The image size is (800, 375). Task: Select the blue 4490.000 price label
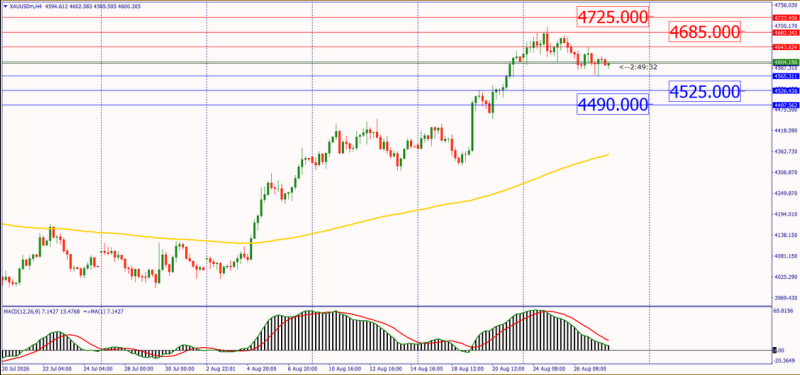613,105
